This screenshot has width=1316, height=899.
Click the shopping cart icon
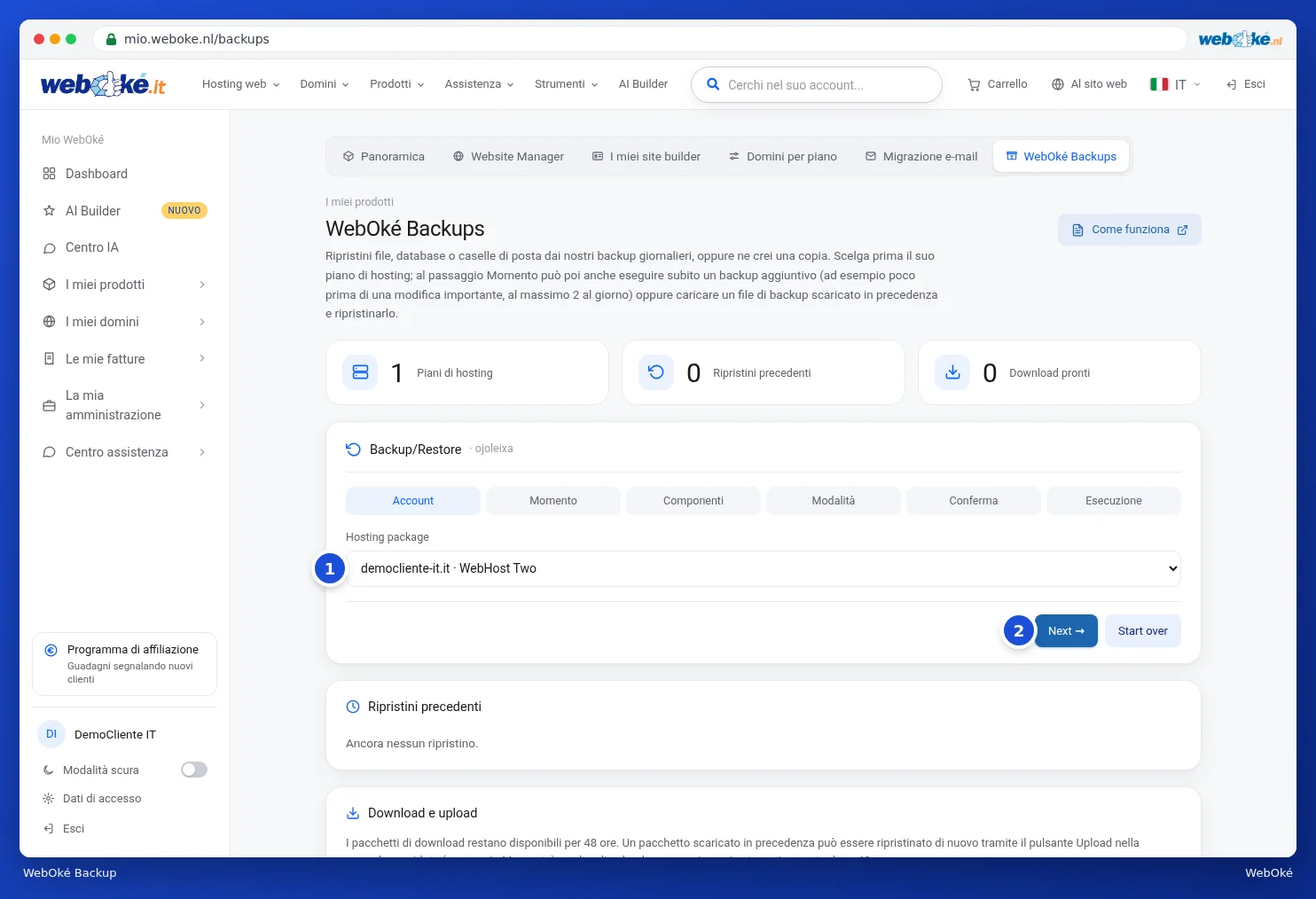[974, 84]
